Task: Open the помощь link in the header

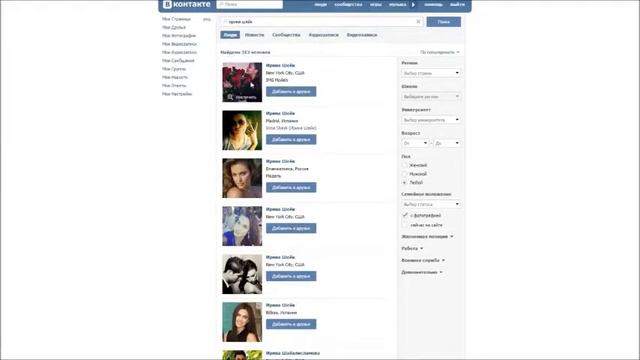Action: [x=433, y=4]
